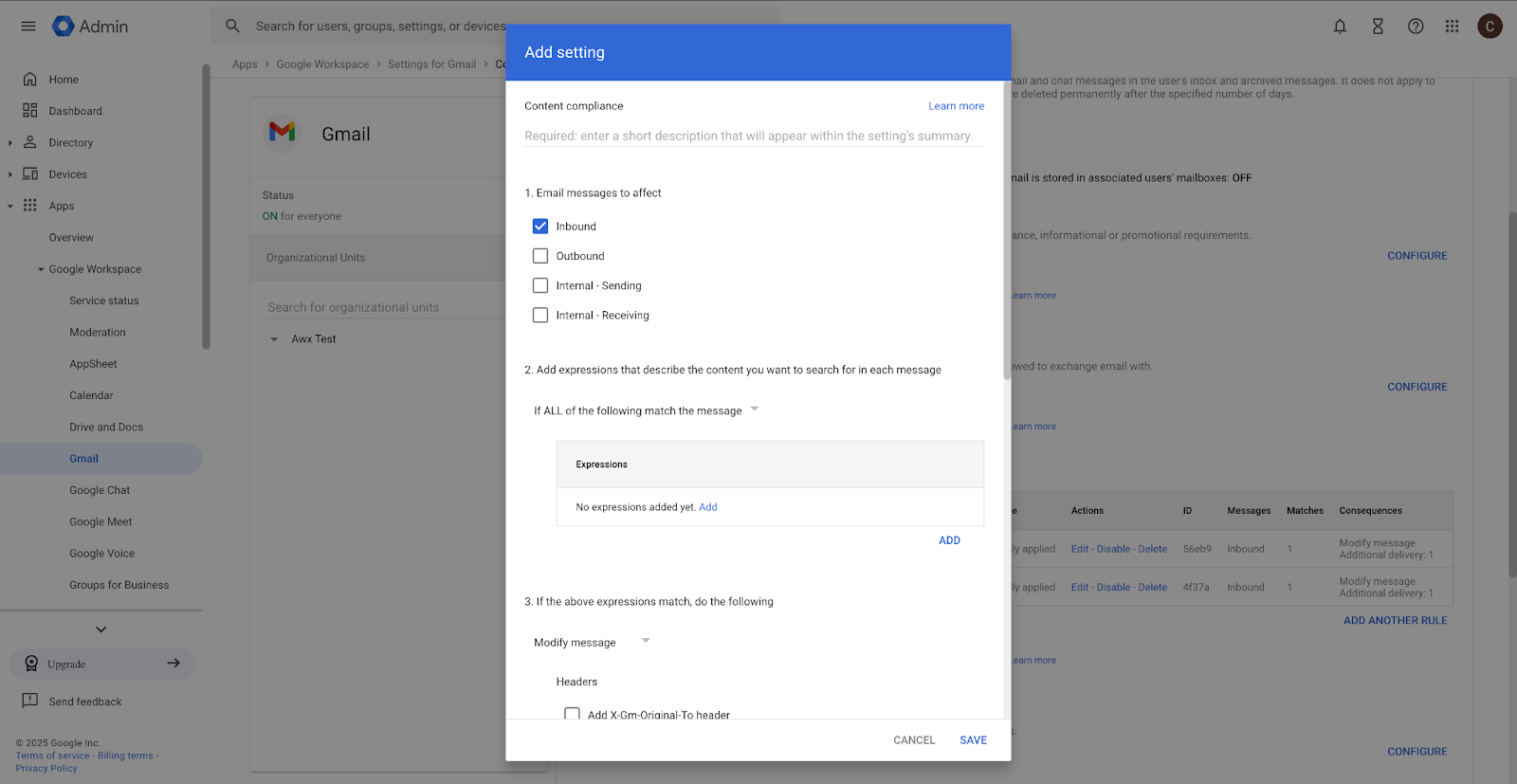Collapse the Google Workspace subsection
The height and width of the screenshot is (784, 1517).
point(41,269)
